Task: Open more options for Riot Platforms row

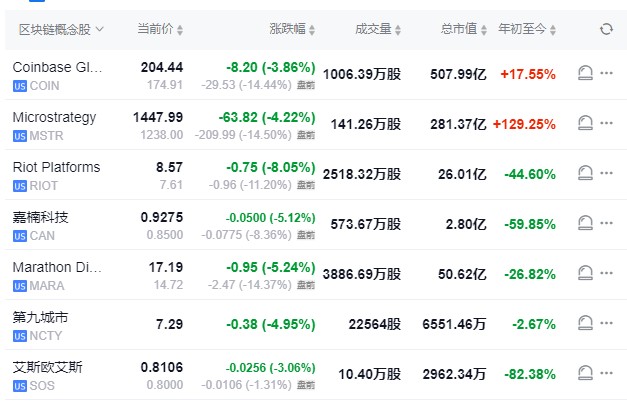Action: pos(607,173)
